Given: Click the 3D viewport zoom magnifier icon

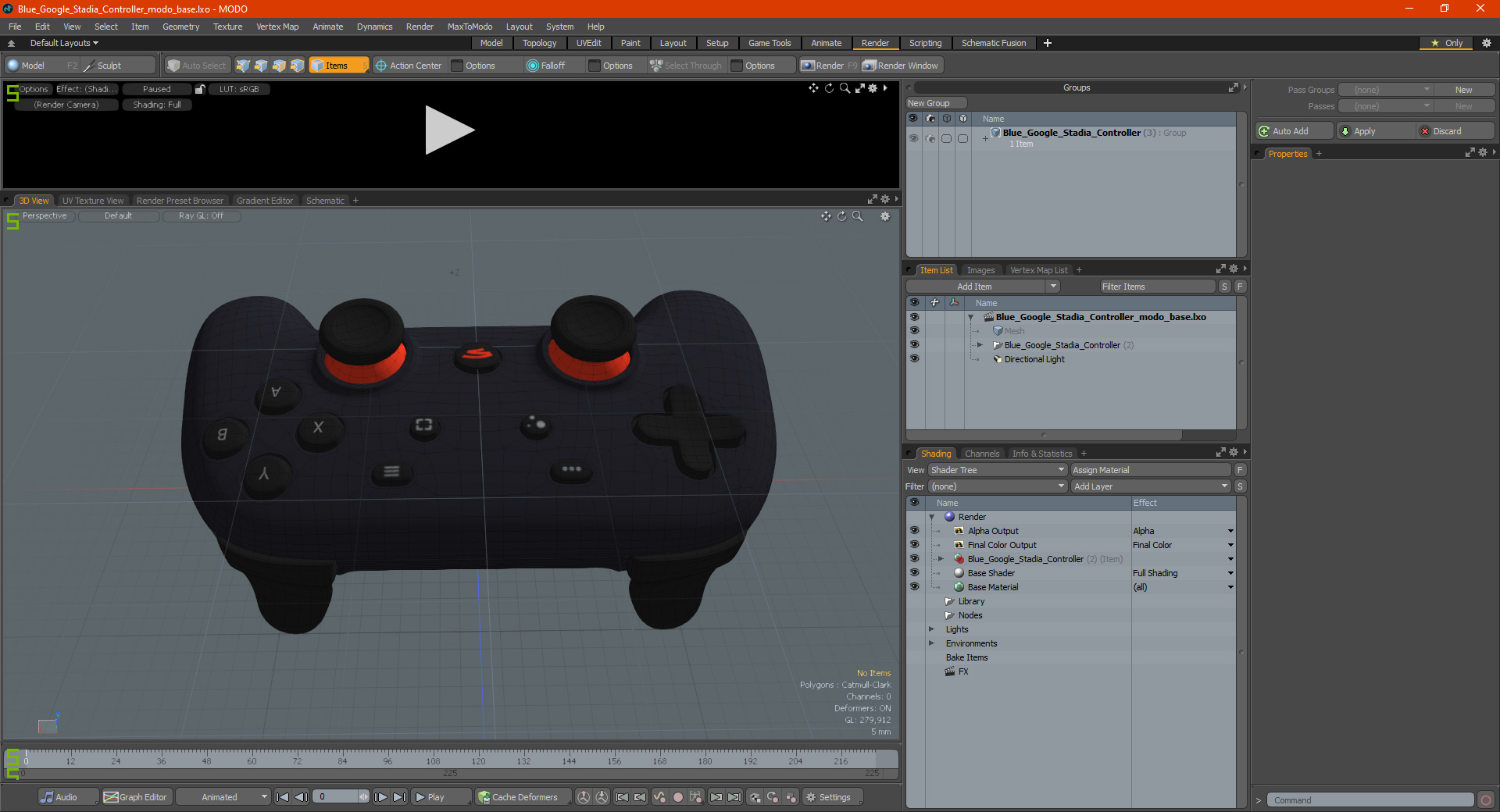Looking at the screenshot, I should coord(857,216).
